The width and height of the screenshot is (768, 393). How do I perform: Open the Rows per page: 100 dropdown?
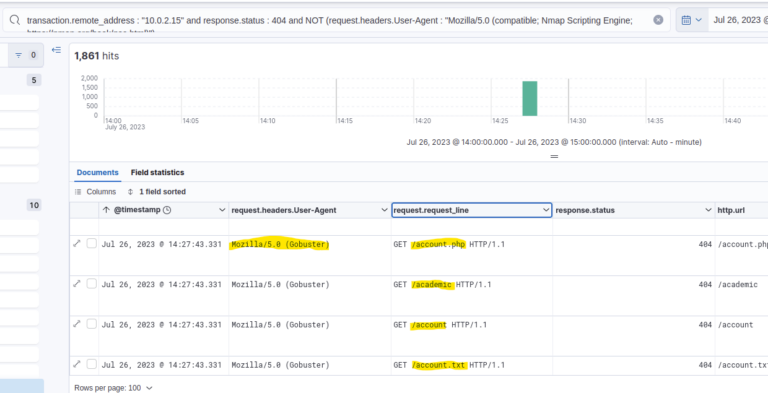(113, 388)
